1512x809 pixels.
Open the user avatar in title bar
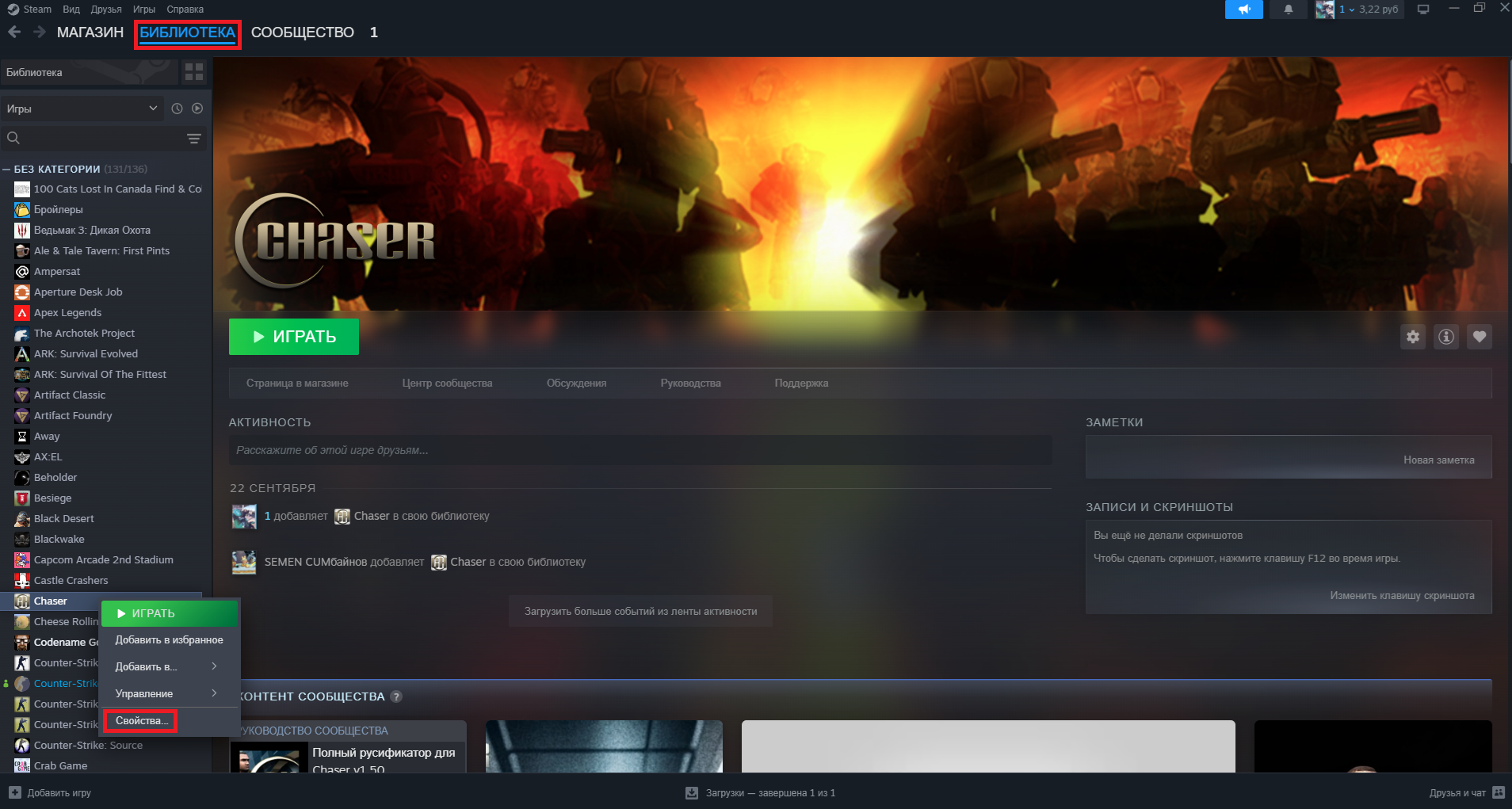[1325, 10]
